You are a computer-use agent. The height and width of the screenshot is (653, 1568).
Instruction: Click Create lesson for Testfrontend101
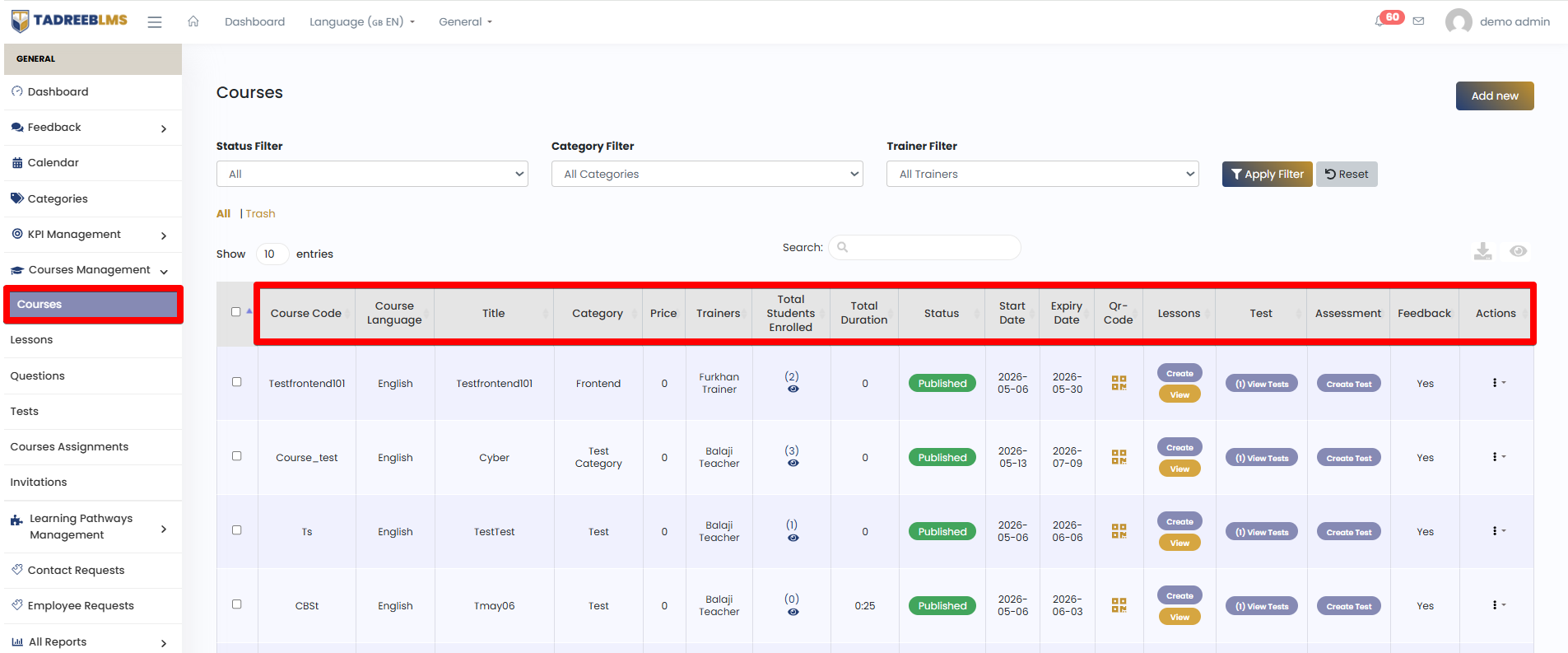(1179, 373)
